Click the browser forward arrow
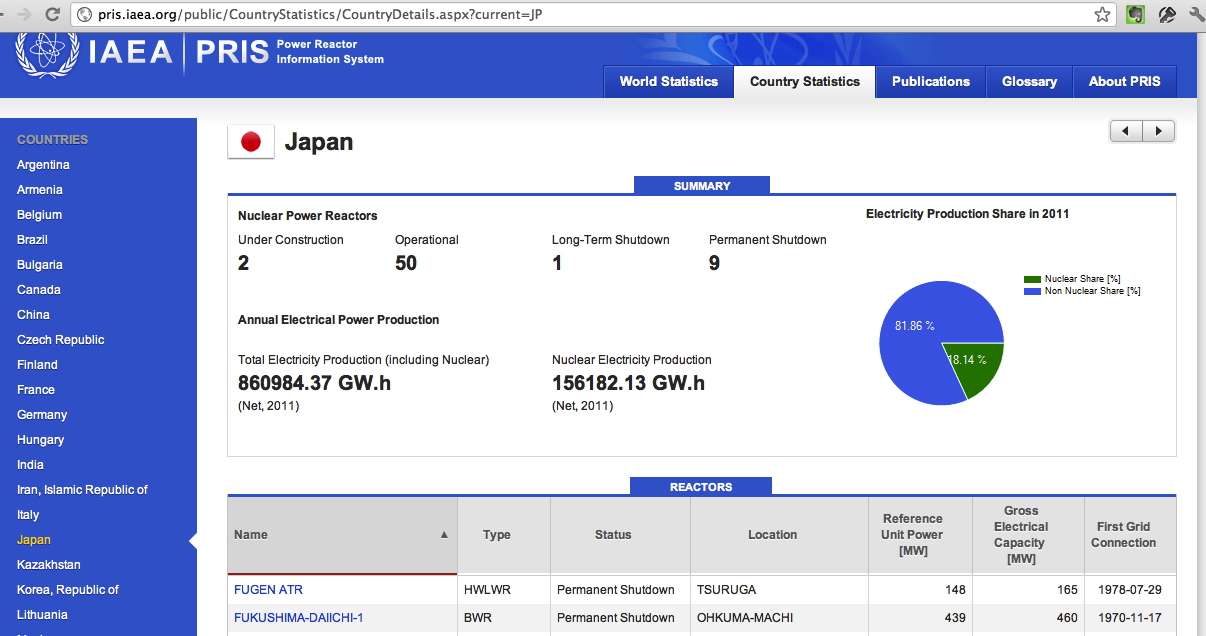Viewport: 1206px width, 636px height. pos(23,14)
